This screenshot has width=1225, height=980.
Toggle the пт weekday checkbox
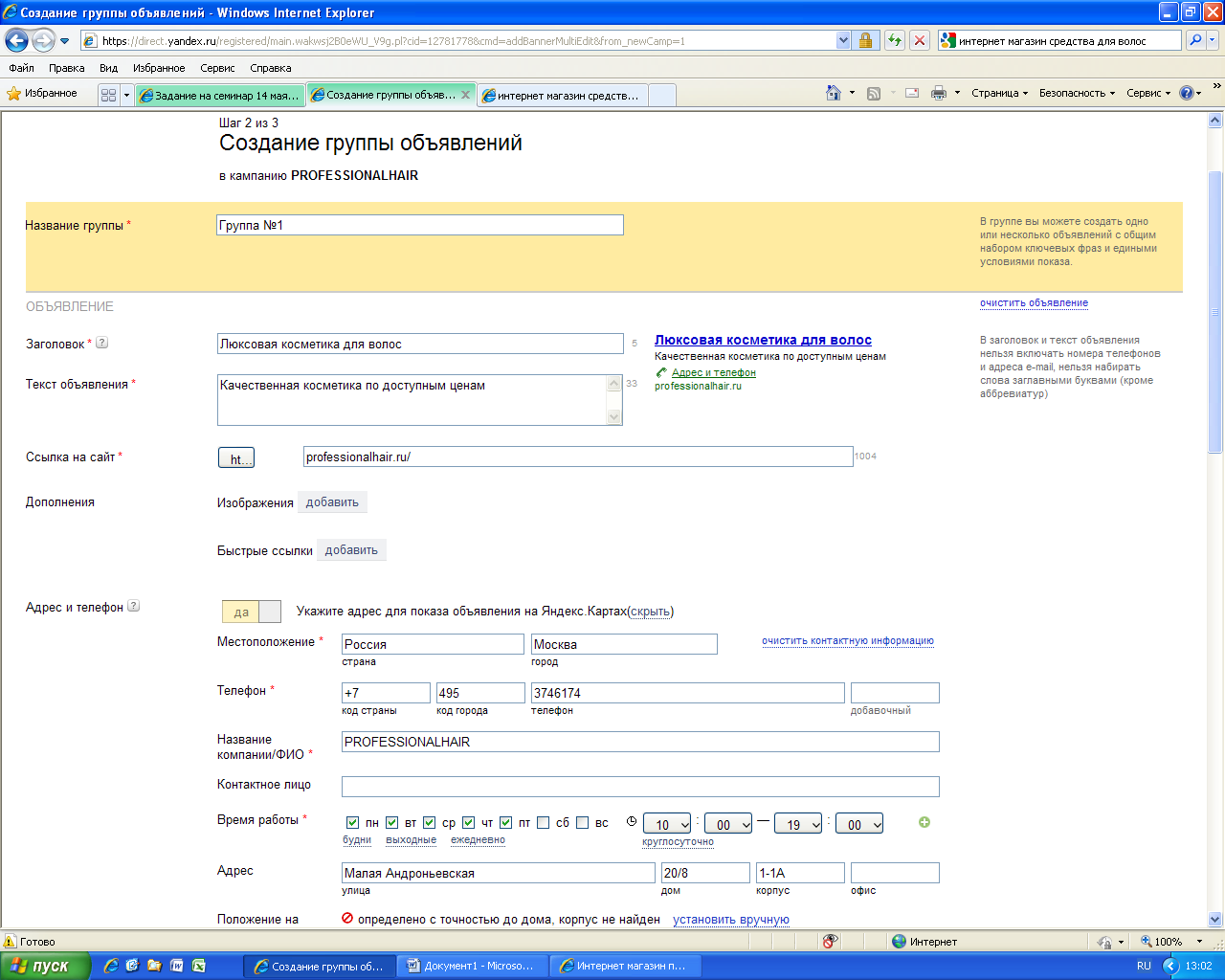click(506, 822)
